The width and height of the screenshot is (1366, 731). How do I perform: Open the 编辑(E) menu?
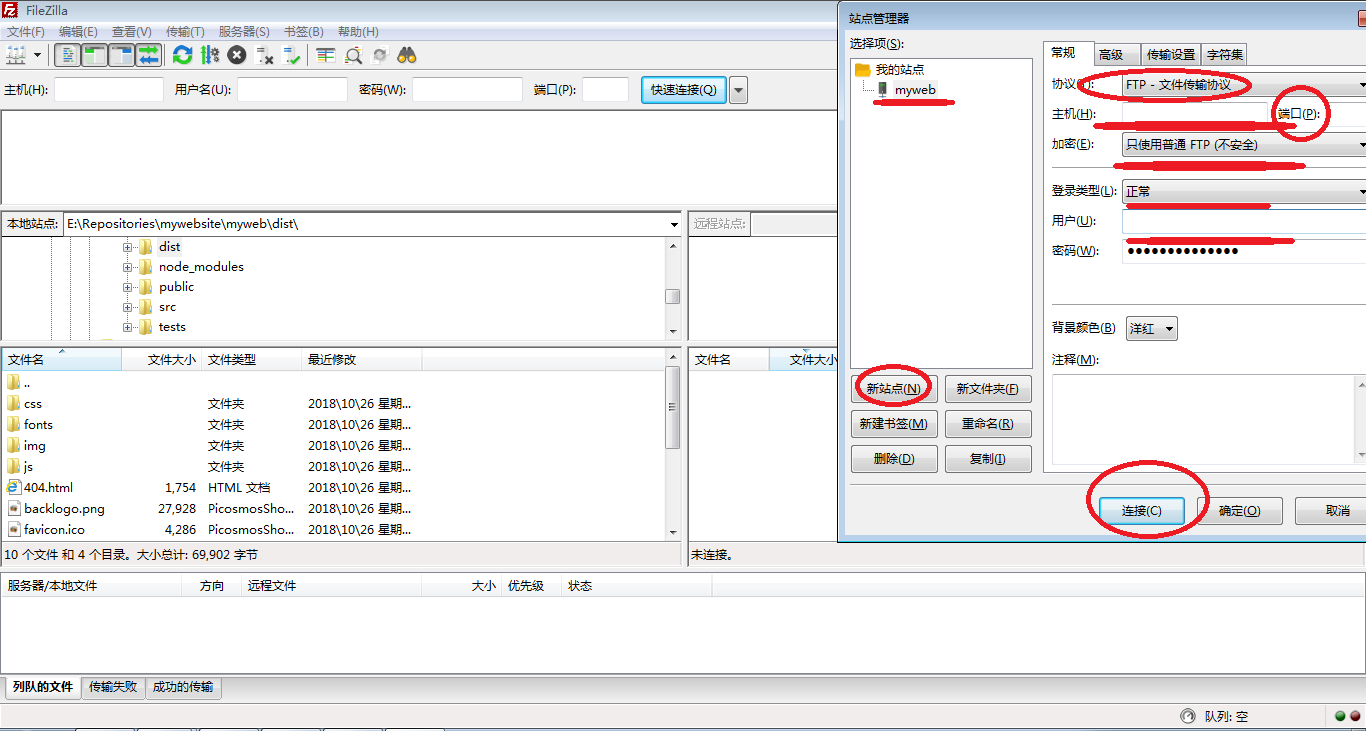78,32
